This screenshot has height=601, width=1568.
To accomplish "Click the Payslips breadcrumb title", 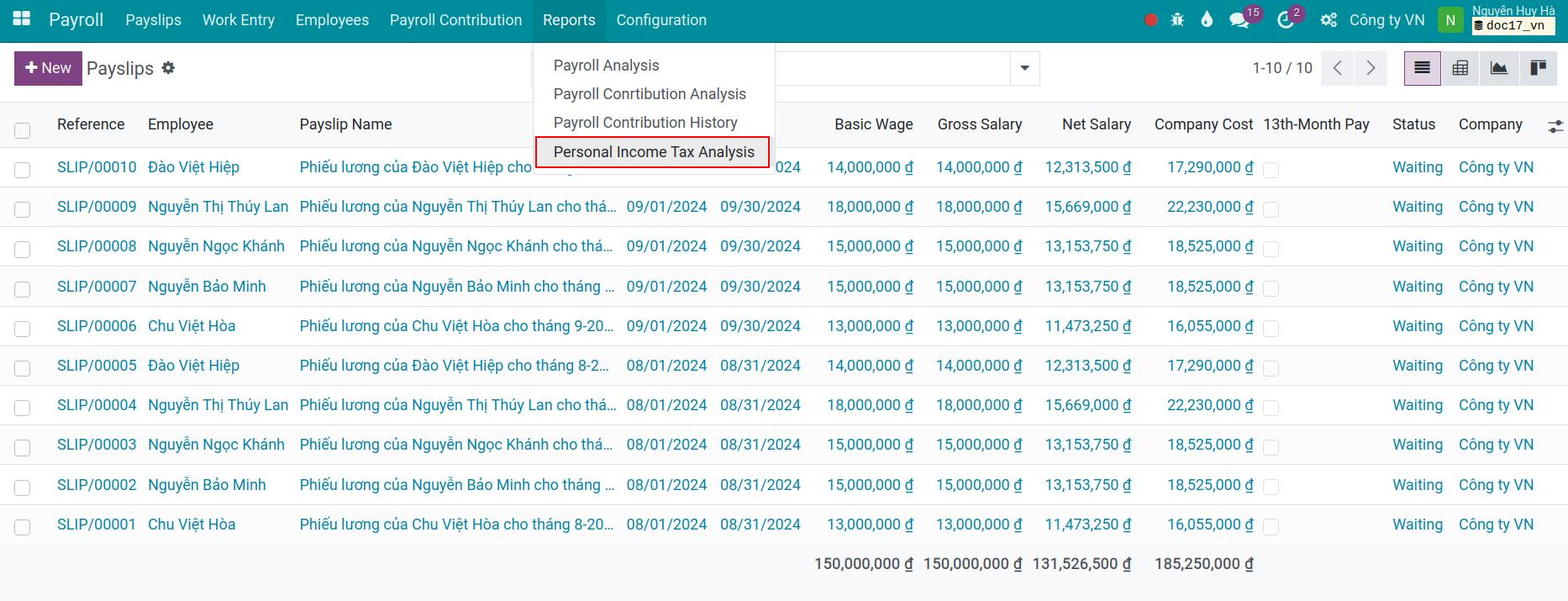I will tap(120, 68).
